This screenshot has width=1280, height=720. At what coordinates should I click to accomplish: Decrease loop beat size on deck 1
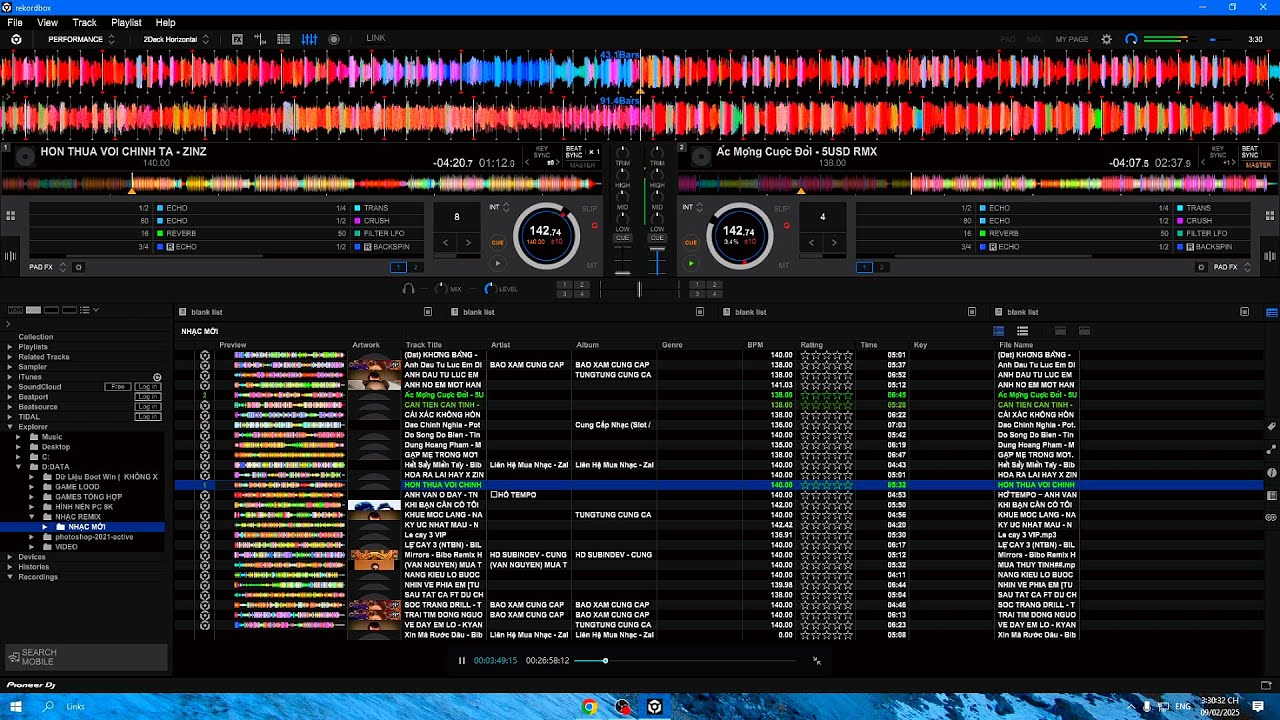click(x=446, y=242)
